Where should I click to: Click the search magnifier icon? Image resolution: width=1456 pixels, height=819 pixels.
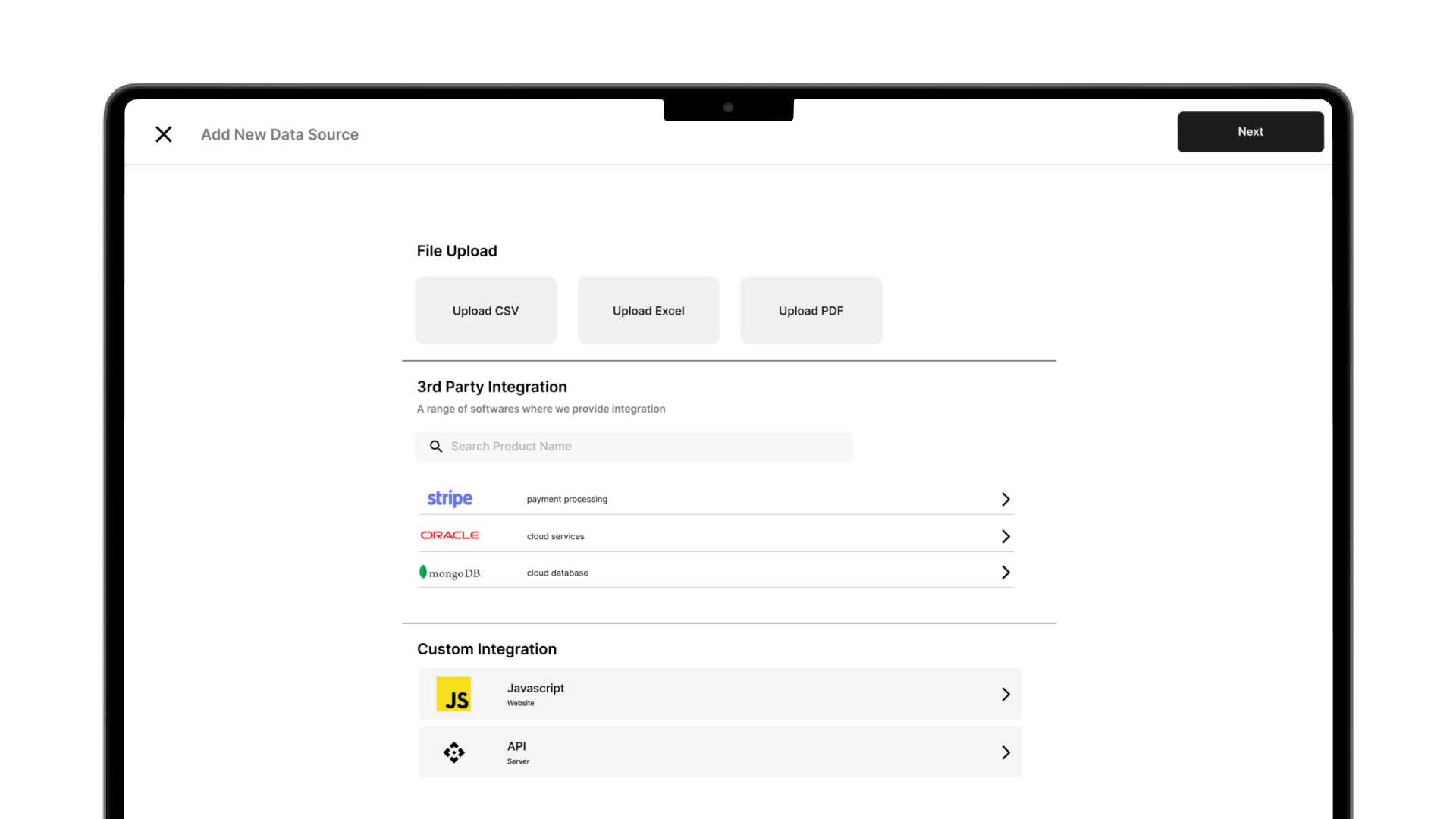click(x=436, y=446)
